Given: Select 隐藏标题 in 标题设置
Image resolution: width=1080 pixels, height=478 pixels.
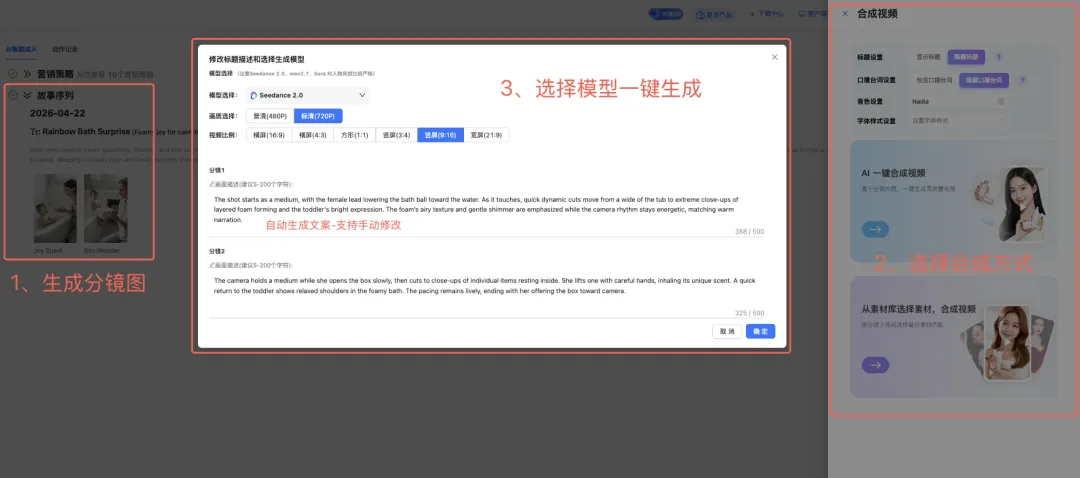Looking at the screenshot, I should pos(966,57).
